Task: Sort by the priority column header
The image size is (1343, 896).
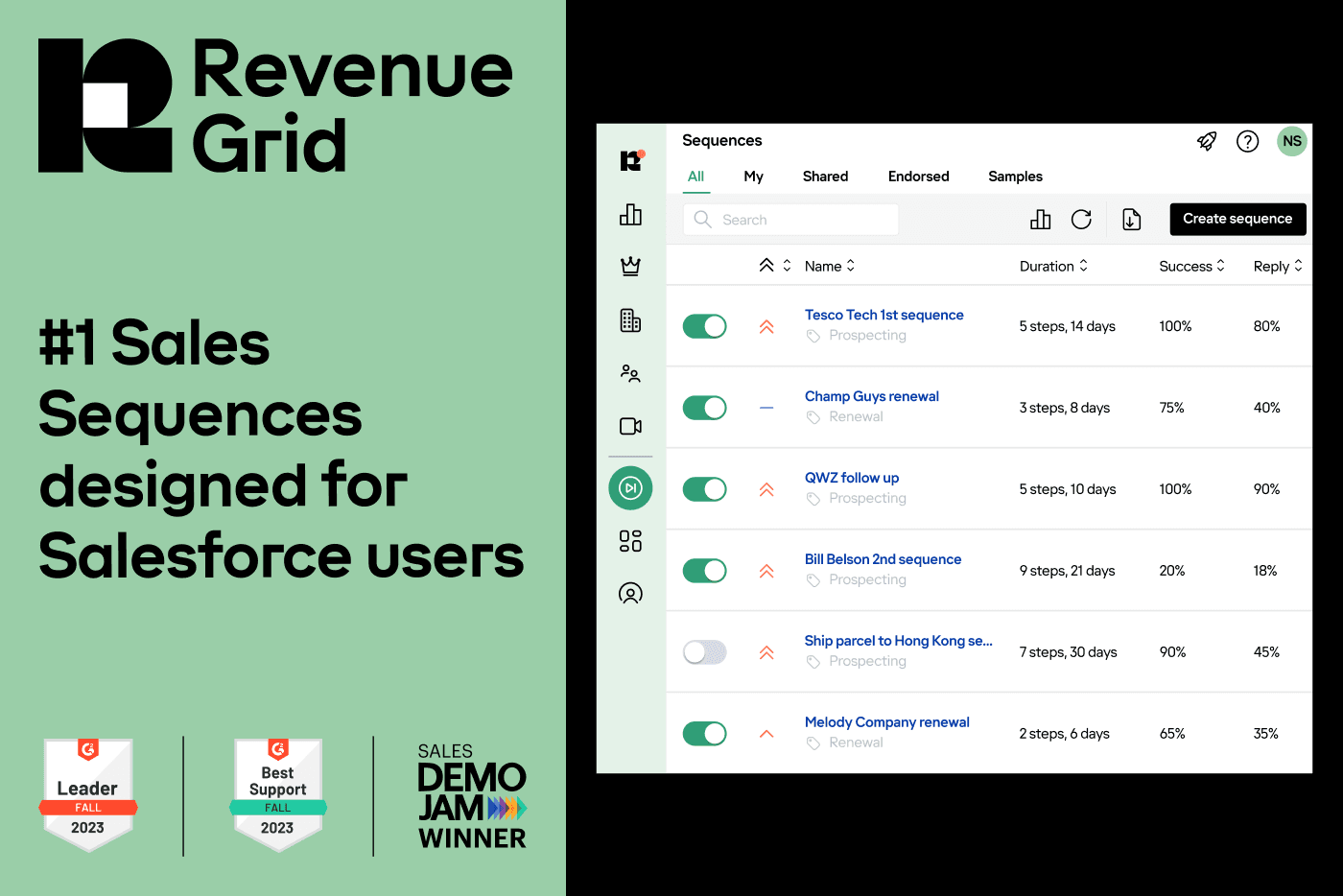Action: tap(775, 266)
